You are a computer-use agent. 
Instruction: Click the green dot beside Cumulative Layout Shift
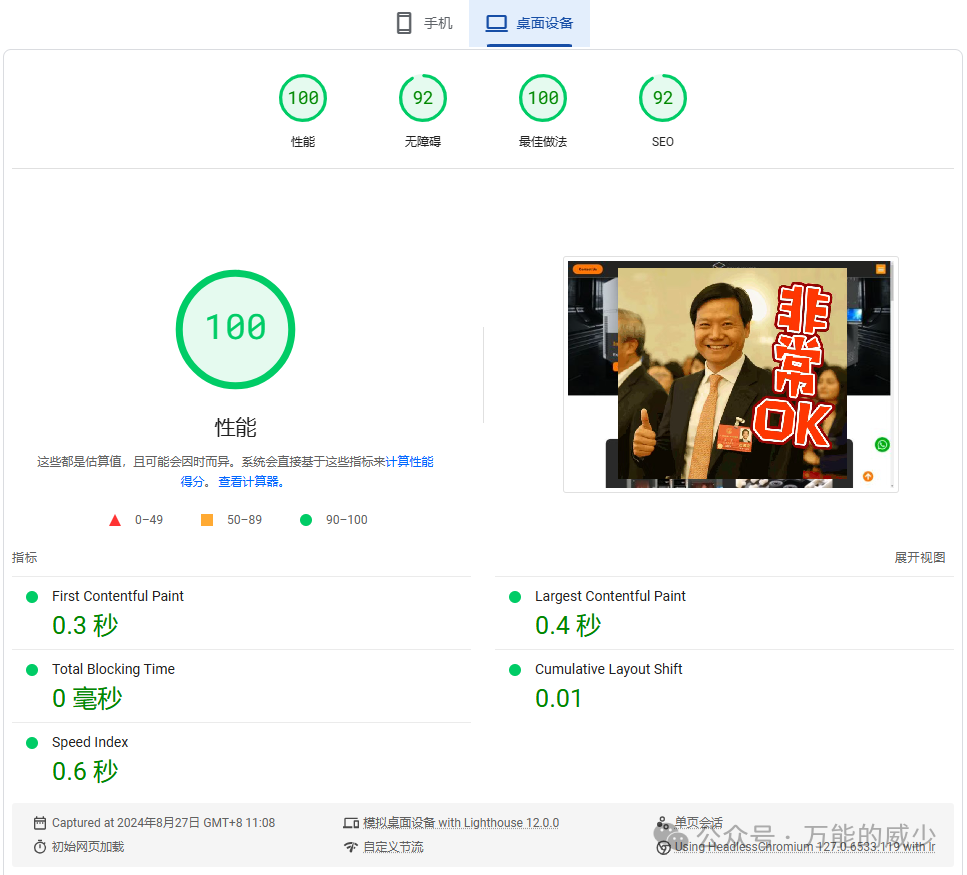click(515, 670)
